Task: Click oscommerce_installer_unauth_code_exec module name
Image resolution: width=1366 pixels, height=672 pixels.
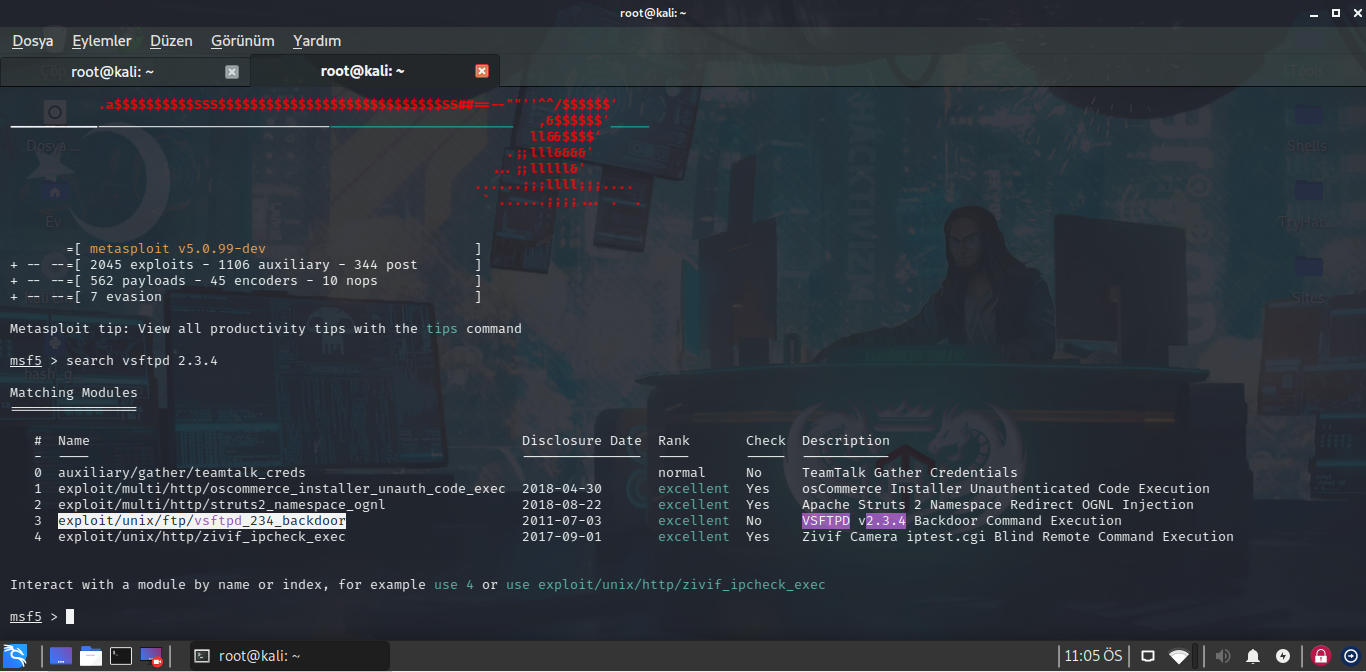Action: [x=282, y=489]
